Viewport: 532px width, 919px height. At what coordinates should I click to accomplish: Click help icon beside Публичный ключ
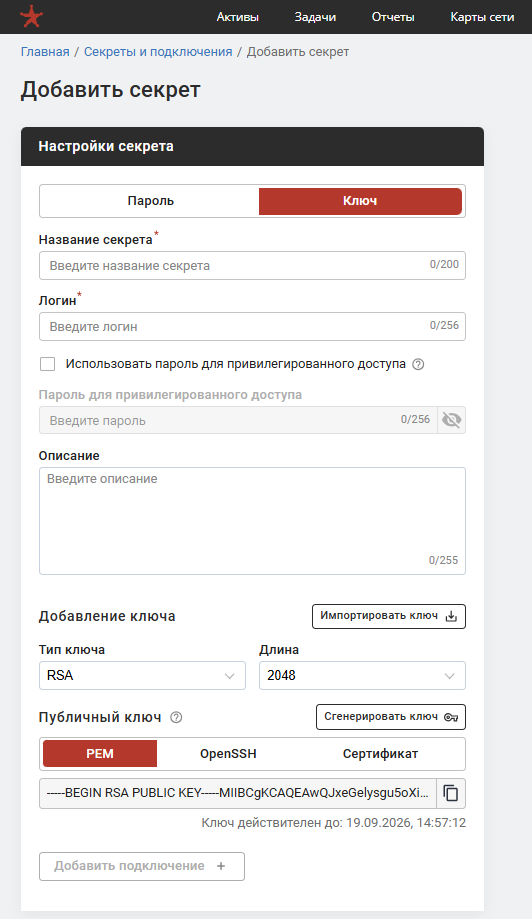pos(176,717)
